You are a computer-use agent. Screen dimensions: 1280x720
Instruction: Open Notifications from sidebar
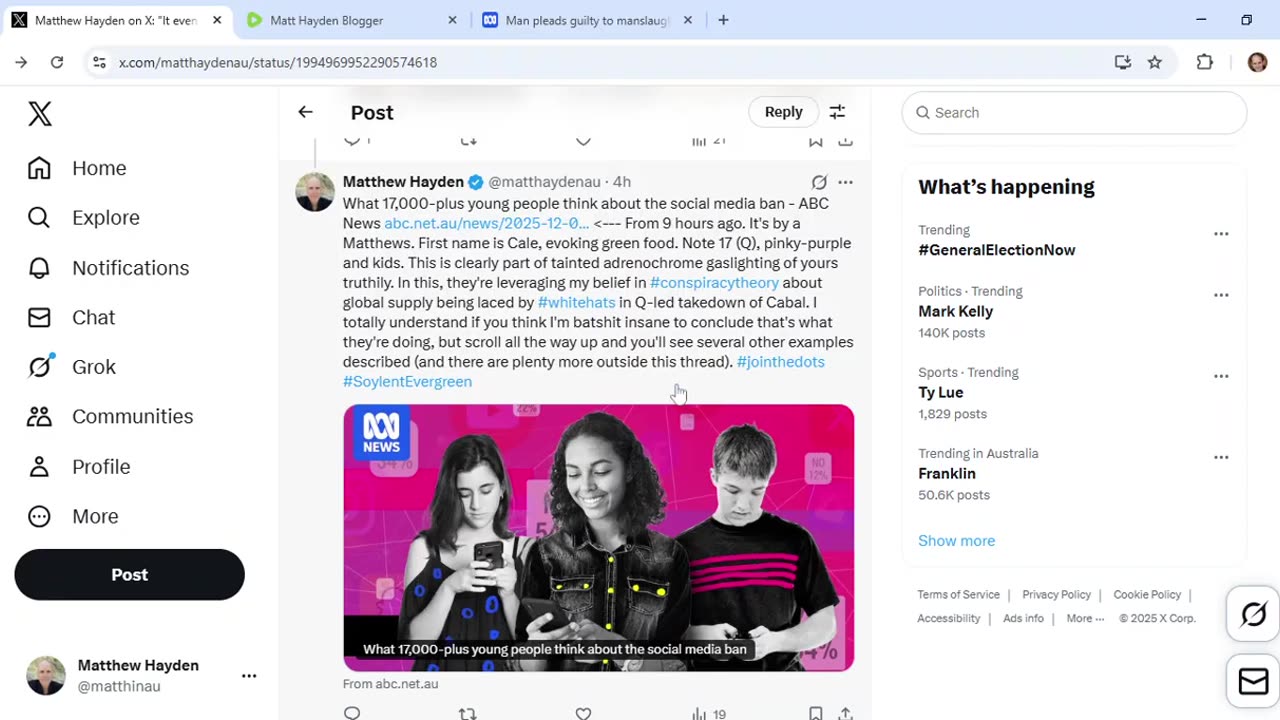108,267
